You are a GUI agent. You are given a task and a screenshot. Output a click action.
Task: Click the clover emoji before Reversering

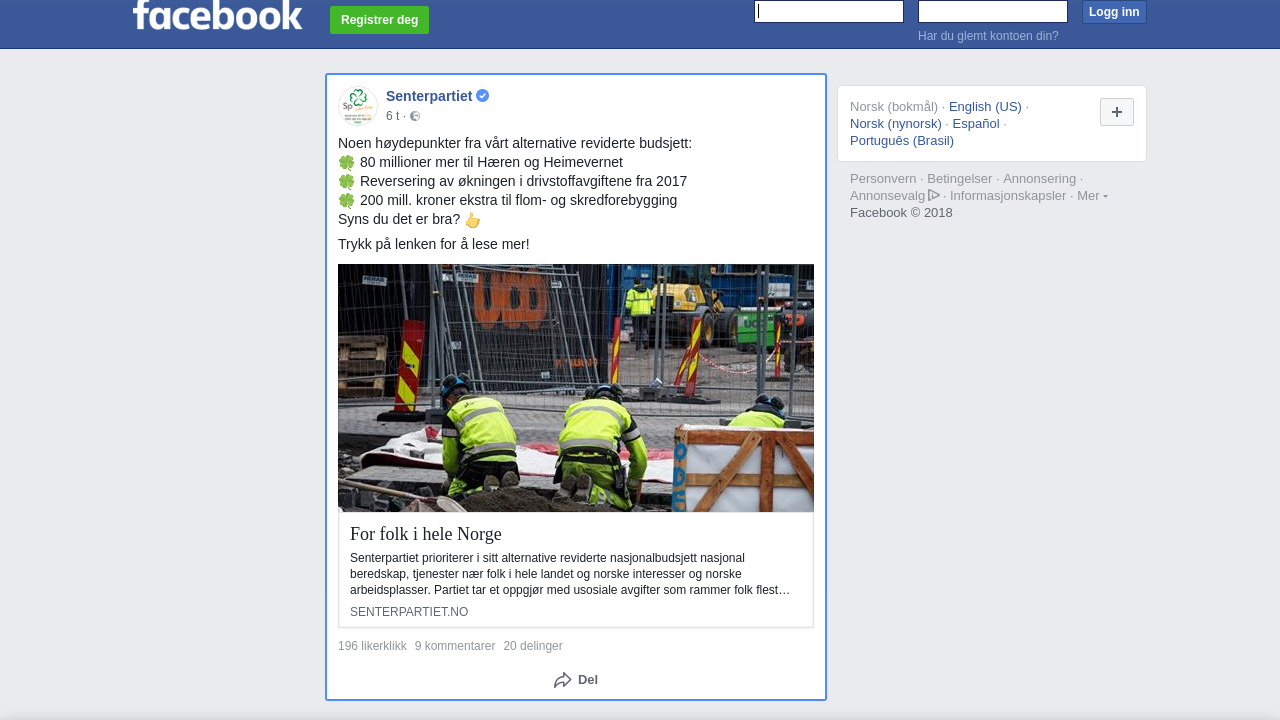(x=347, y=182)
